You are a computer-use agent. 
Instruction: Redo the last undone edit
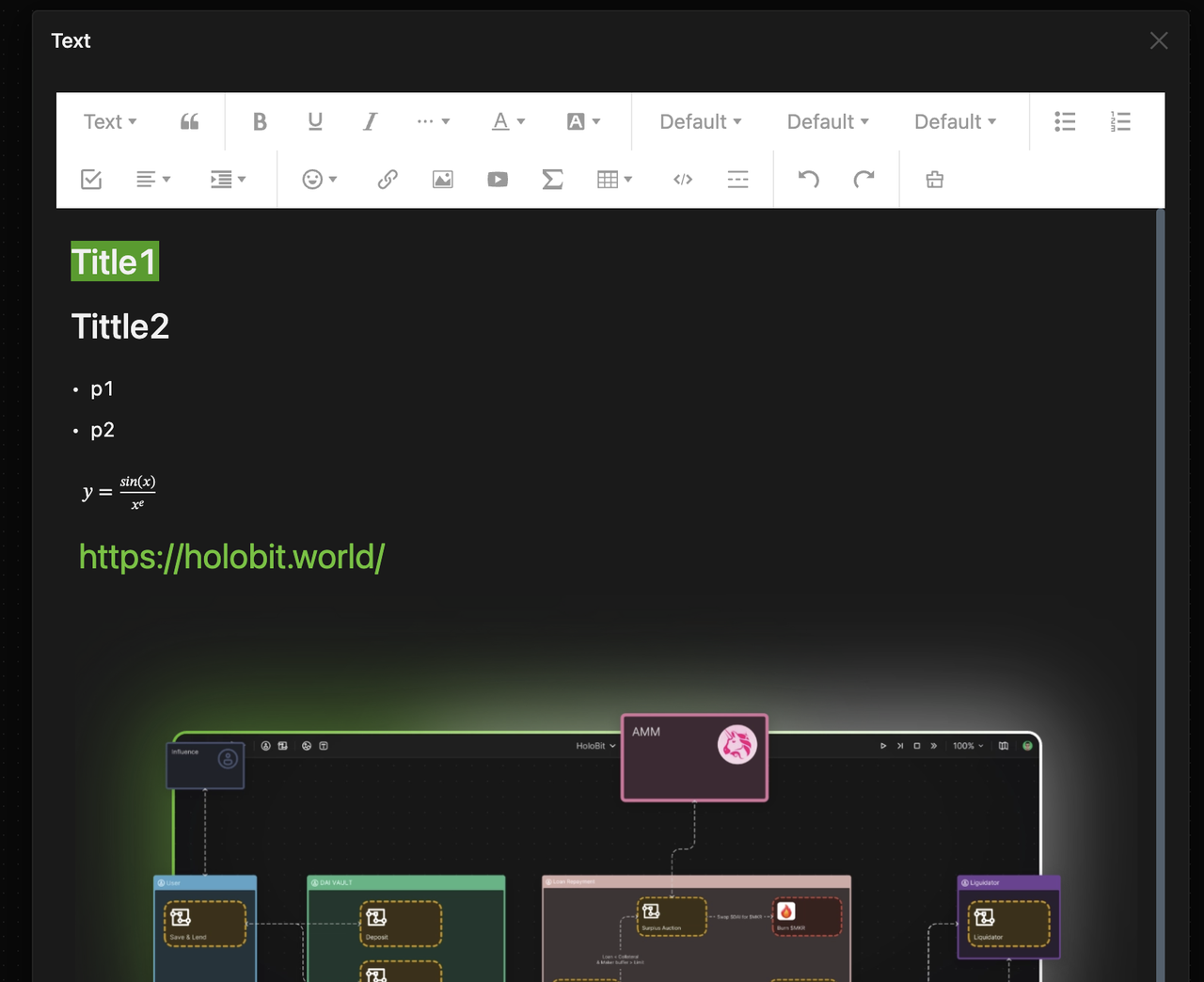[863, 179]
